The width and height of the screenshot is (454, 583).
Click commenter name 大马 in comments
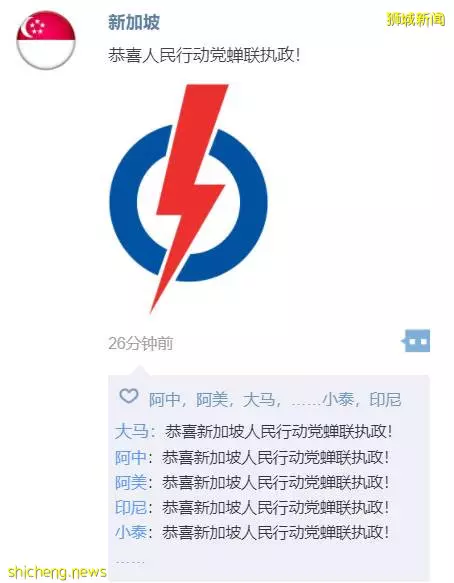pyautogui.click(x=131, y=432)
